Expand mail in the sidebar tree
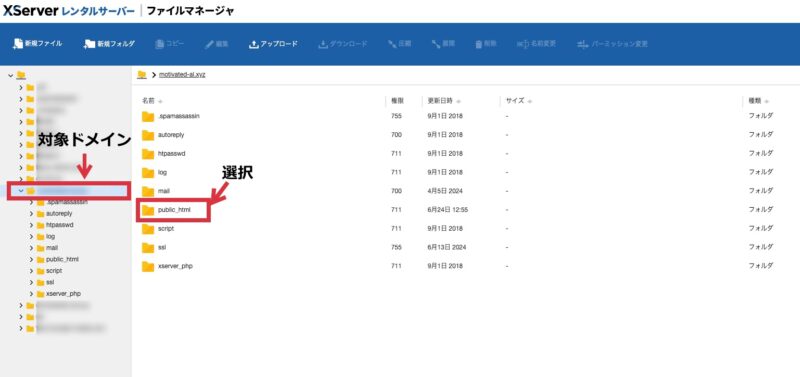This screenshot has height=377, width=800. pos(32,248)
